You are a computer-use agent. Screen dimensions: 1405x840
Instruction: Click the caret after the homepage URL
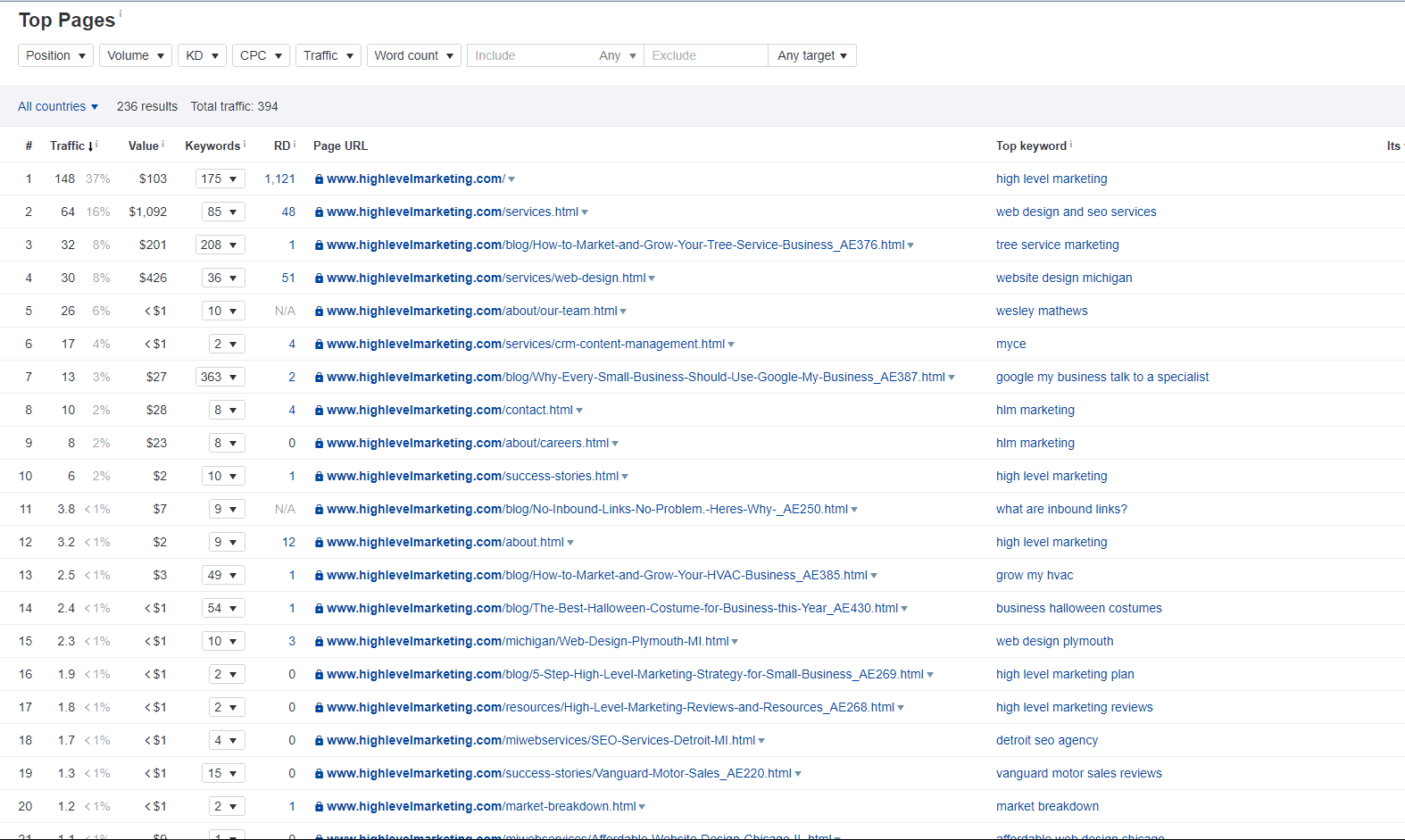coord(511,179)
